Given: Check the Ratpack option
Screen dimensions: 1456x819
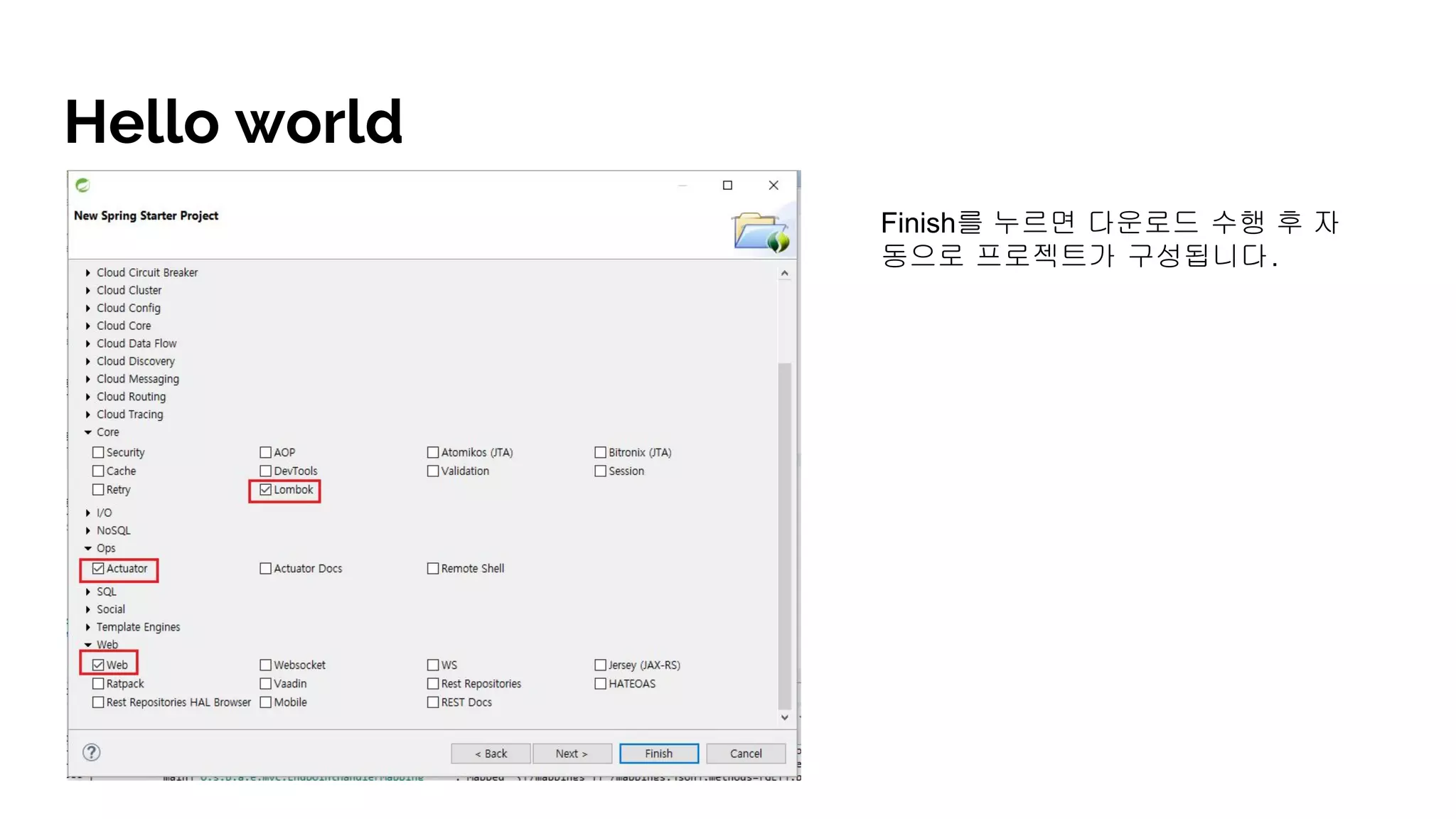Looking at the screenshot, I should point(98,684).
